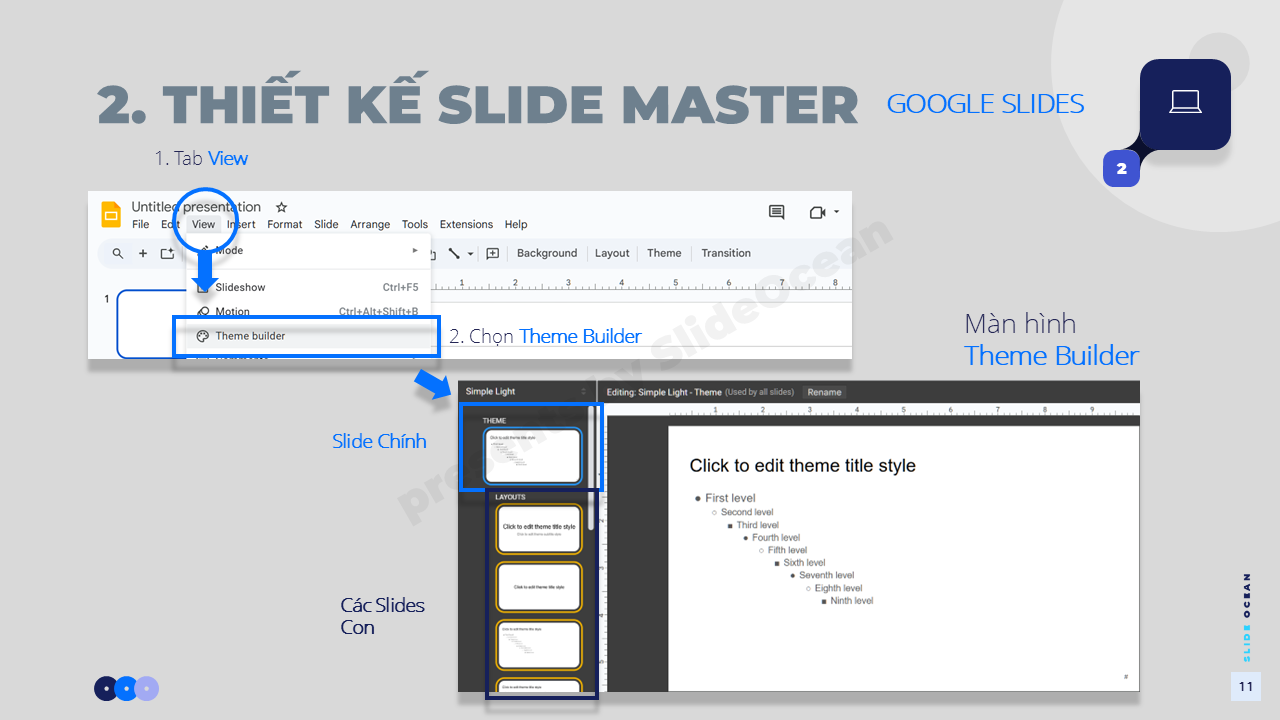Choose Slideshow from the View menu
1280x720 pixels.
tap(308, 288)
